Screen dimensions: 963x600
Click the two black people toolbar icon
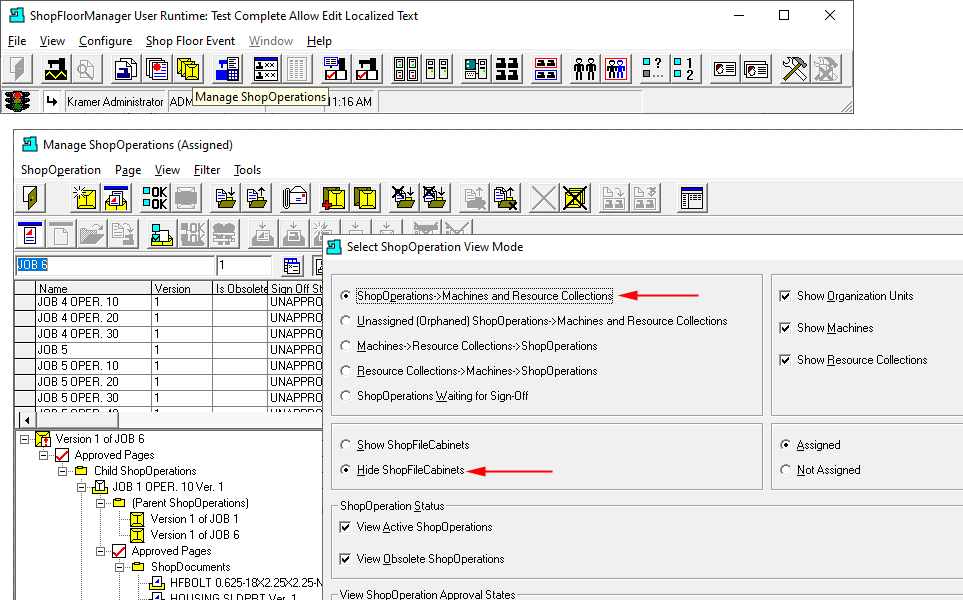pos(584,69)
